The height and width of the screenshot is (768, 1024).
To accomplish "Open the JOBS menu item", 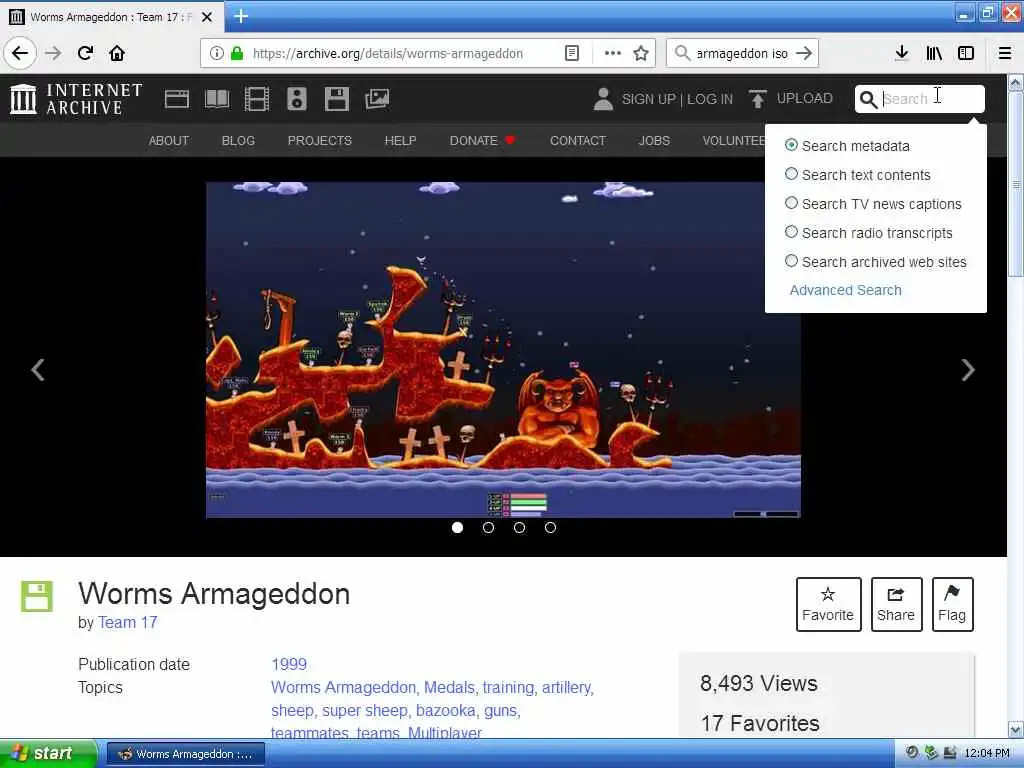I will point(654,140).
